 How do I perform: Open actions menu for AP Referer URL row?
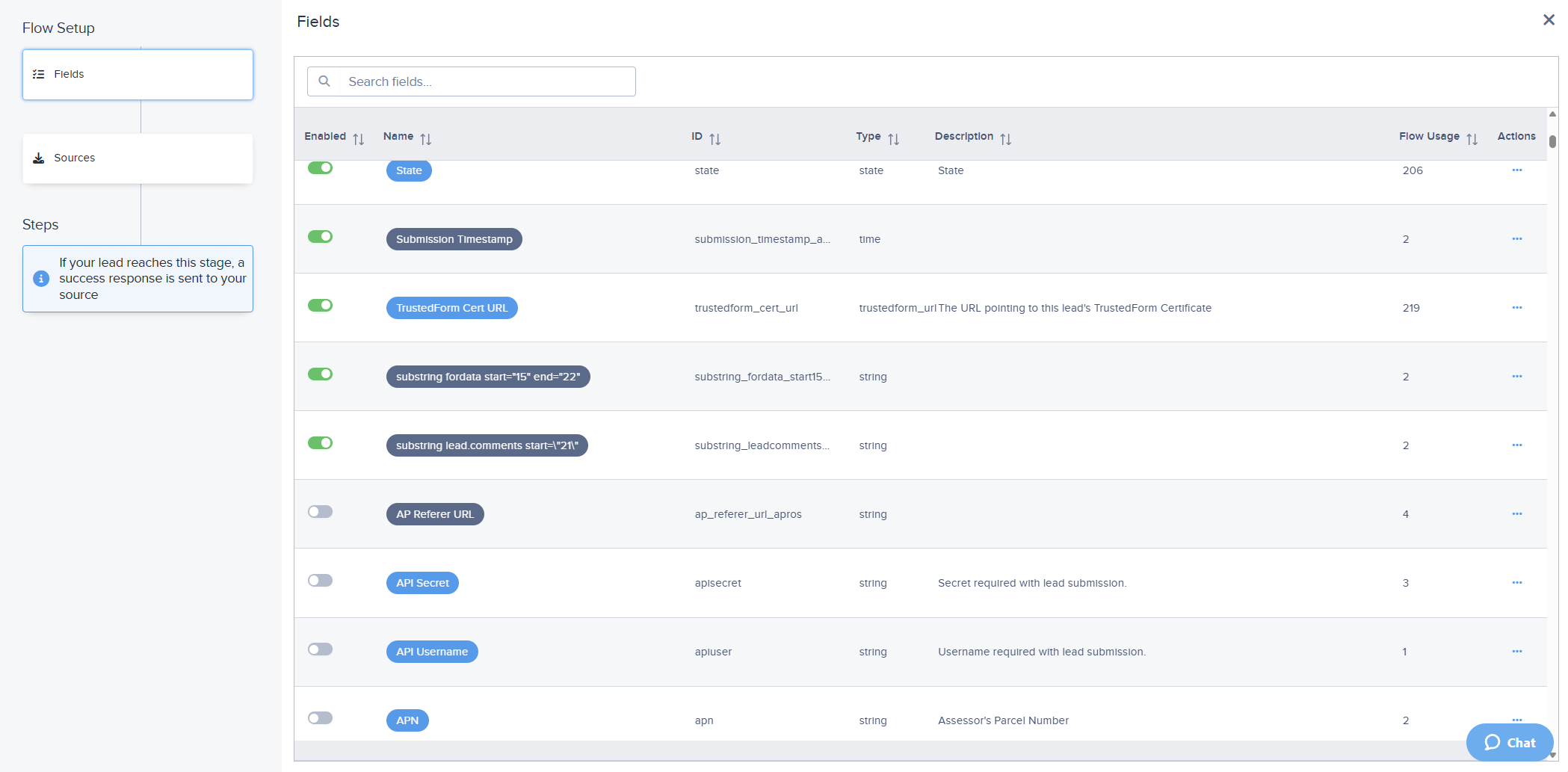tap(1516, 514)
